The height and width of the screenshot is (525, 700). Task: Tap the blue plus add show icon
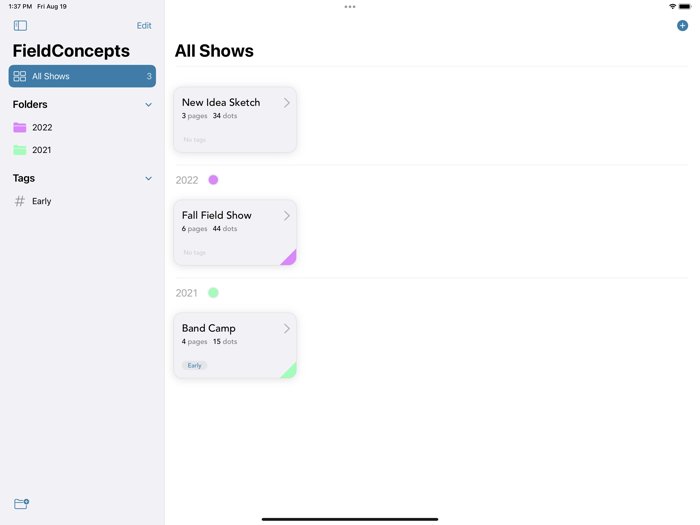[x=682, y=25]
